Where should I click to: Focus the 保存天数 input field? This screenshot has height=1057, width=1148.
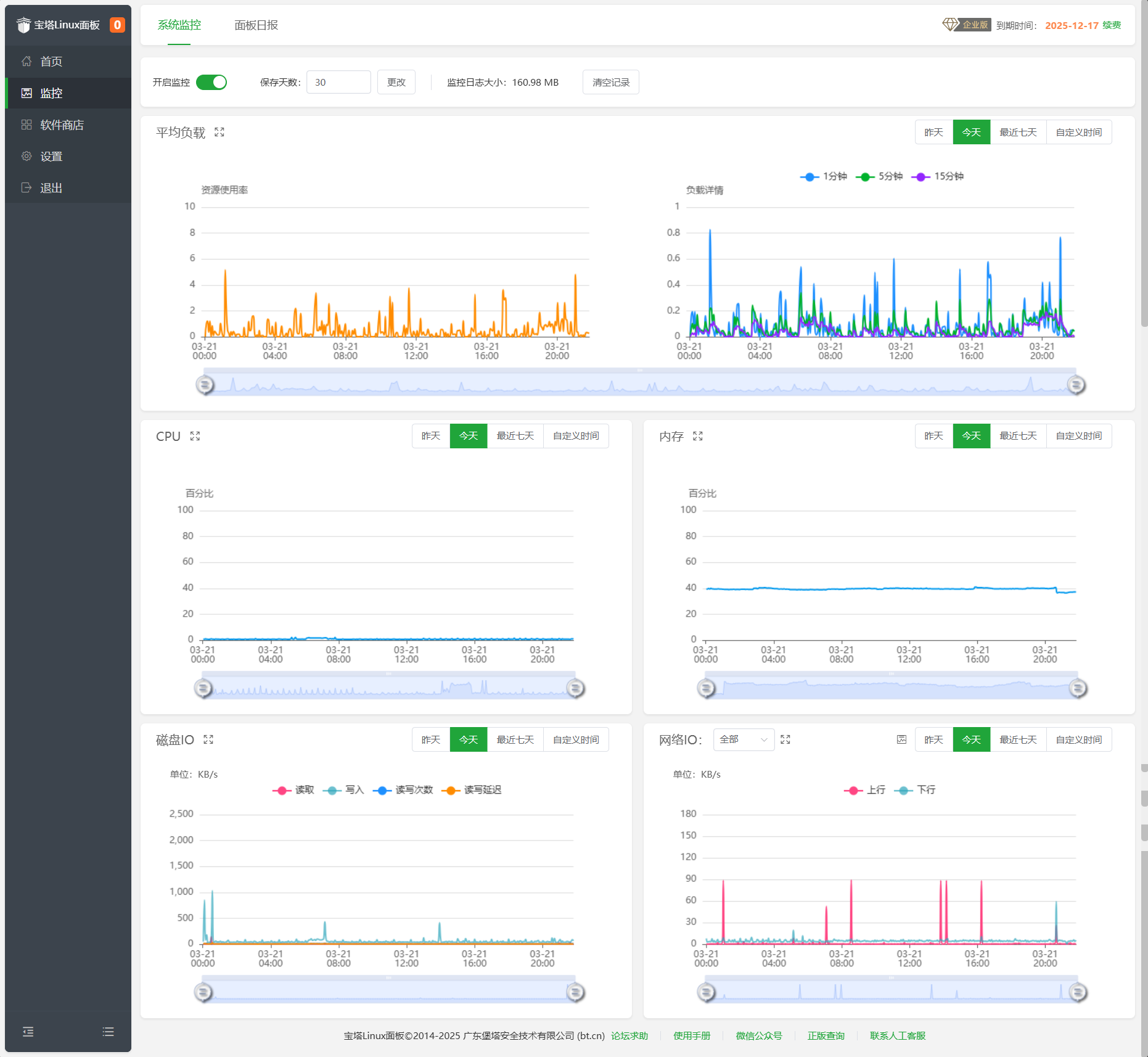[338, 82]
